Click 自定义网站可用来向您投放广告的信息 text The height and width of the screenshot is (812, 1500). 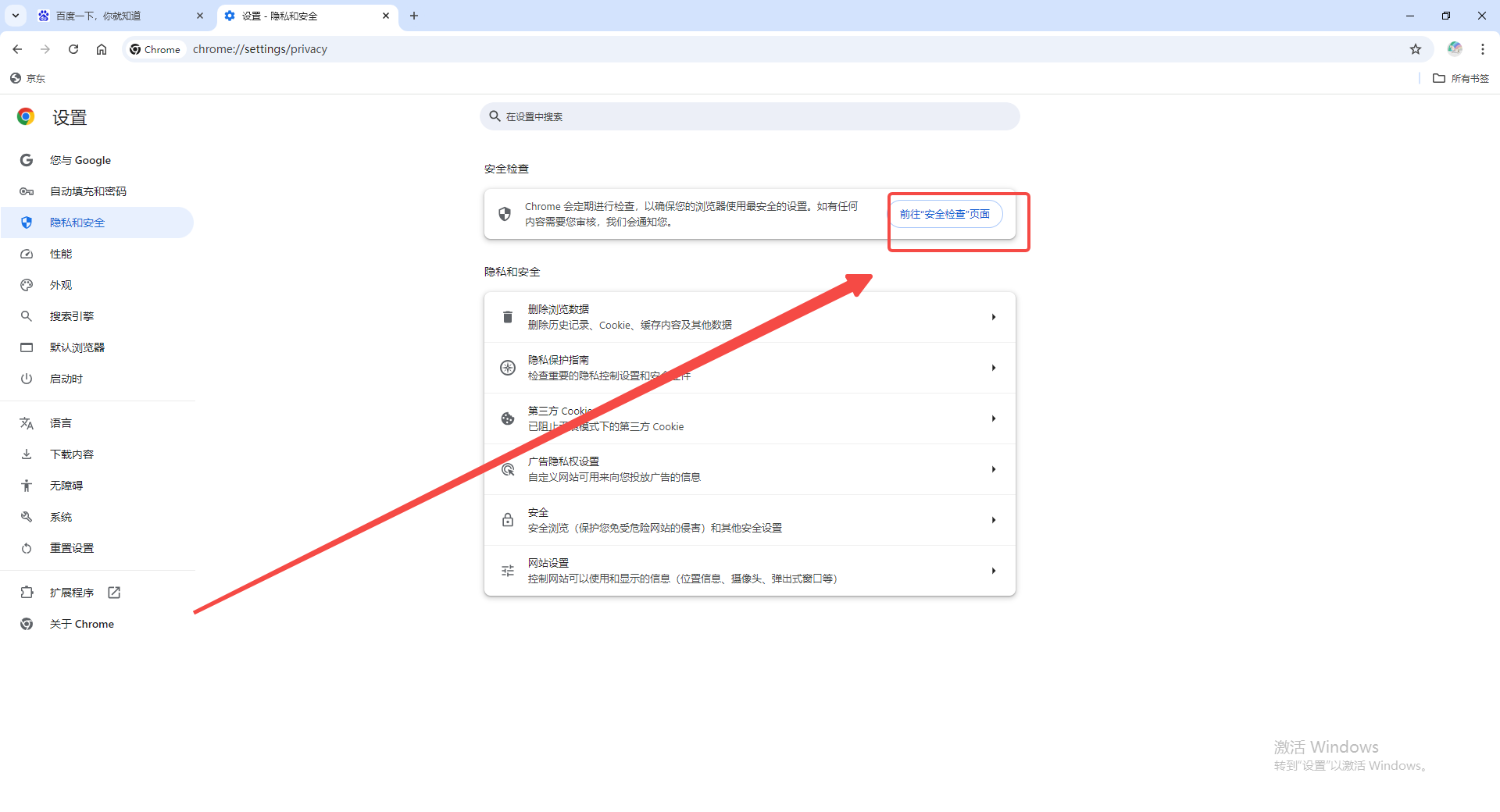click(x=614, y=477)
